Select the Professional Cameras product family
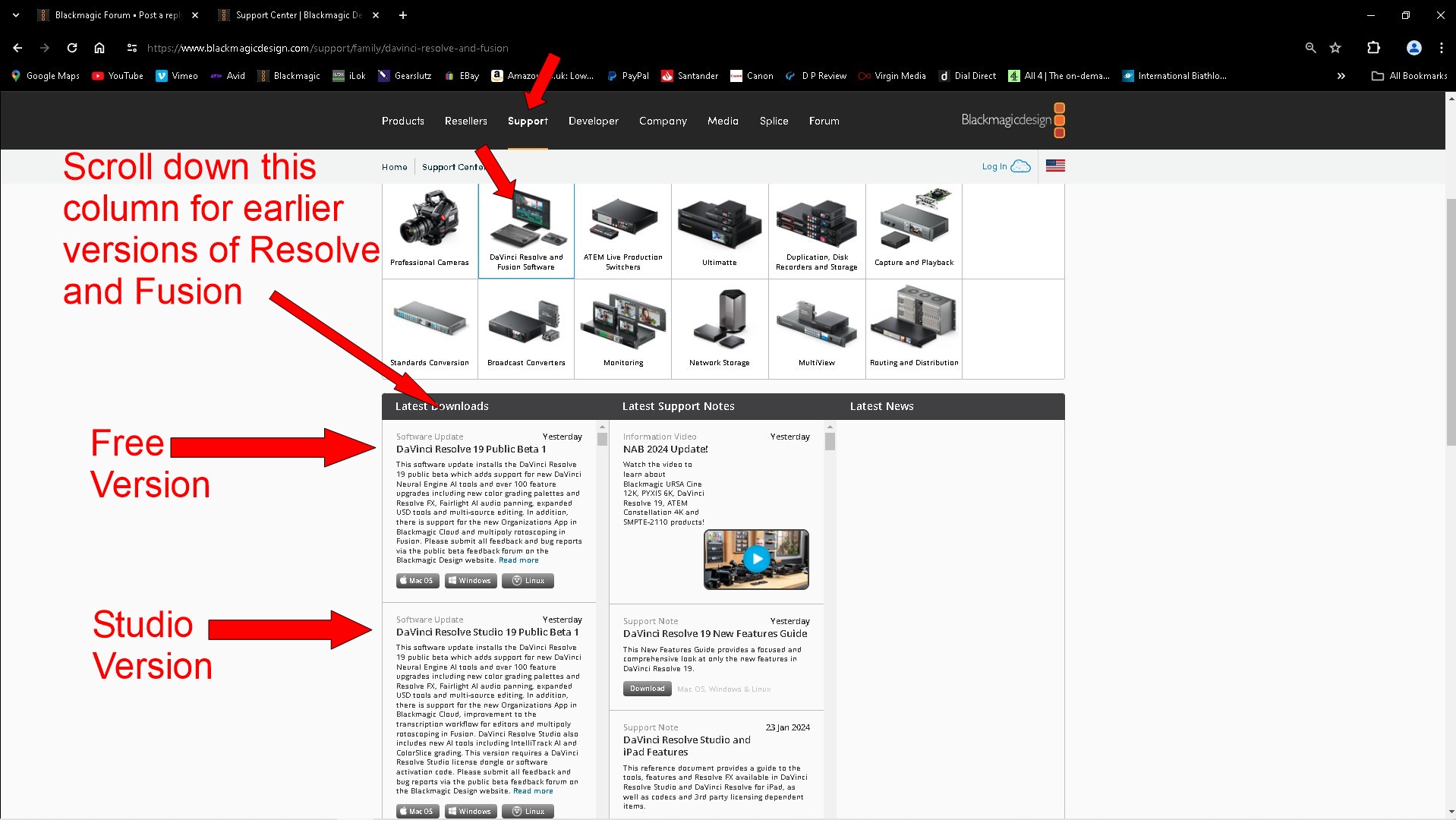Image resolution: width=1456 pixels, height=820 pixels. 430,231
